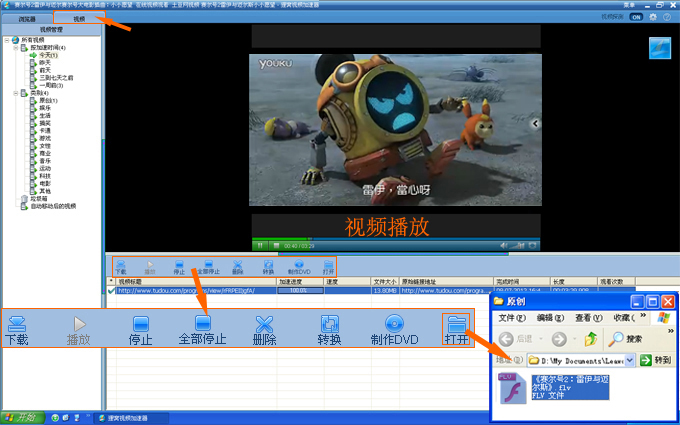Select 昨天 in the video tree
680x425 pixels.
(x=45, y=63)
